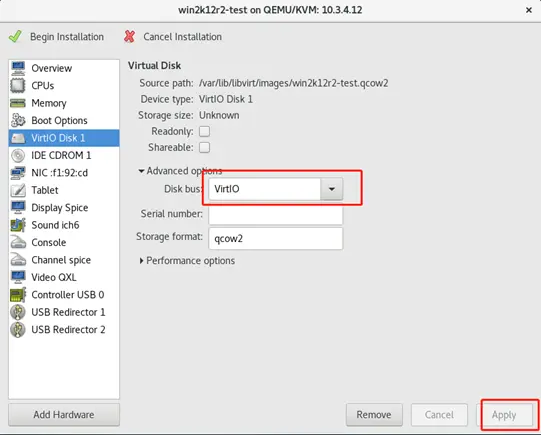
Task: Select the Controller USB 0 card icon
Action: pyautogui.click(x=18, y=295)
